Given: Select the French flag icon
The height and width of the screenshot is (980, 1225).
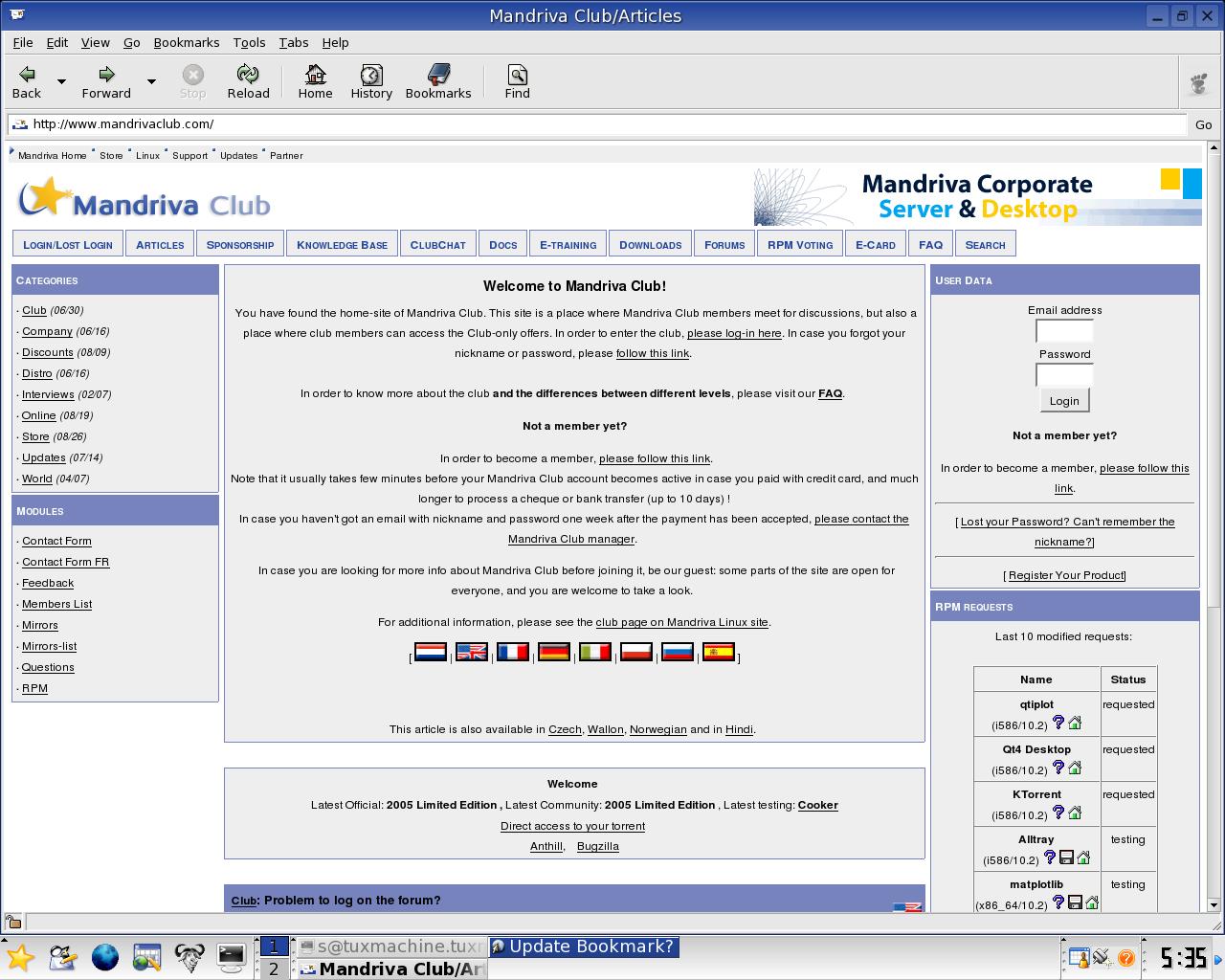Looking at the screenshot, I should tap(513, 653).
